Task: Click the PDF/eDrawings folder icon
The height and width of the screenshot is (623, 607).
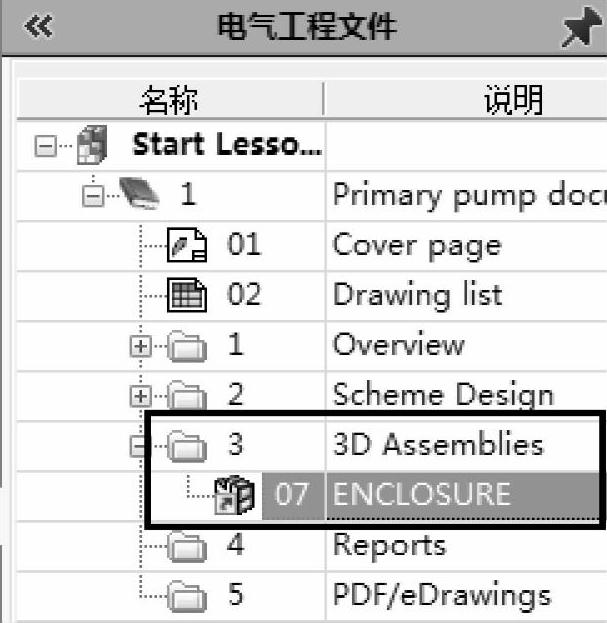Action: pos(186,597)
